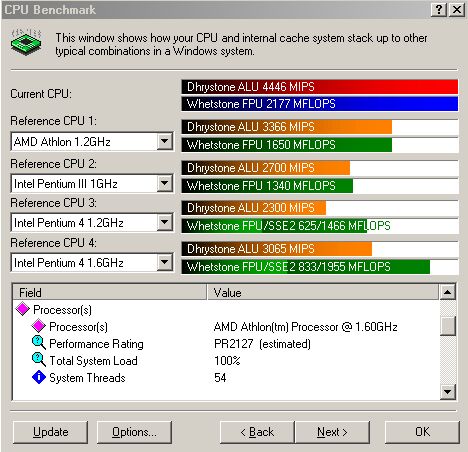Select the Total System Load row label
Viewport: 468px width, 452px height.
(x=93, y=361)
